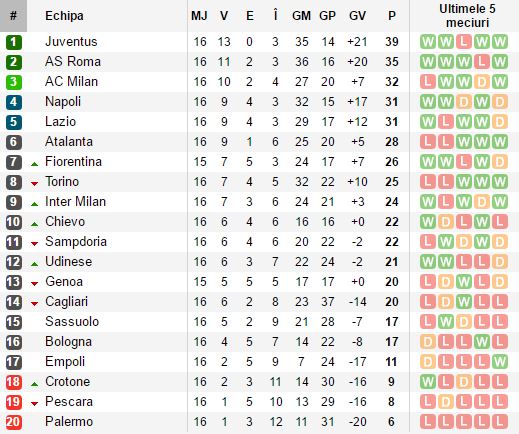519x434 pixels.
Task: Click Palermo rank 20 red badge
Action: (14, 422)
